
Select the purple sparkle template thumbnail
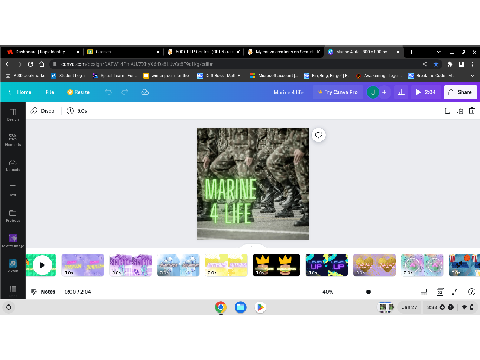[83, 265]
